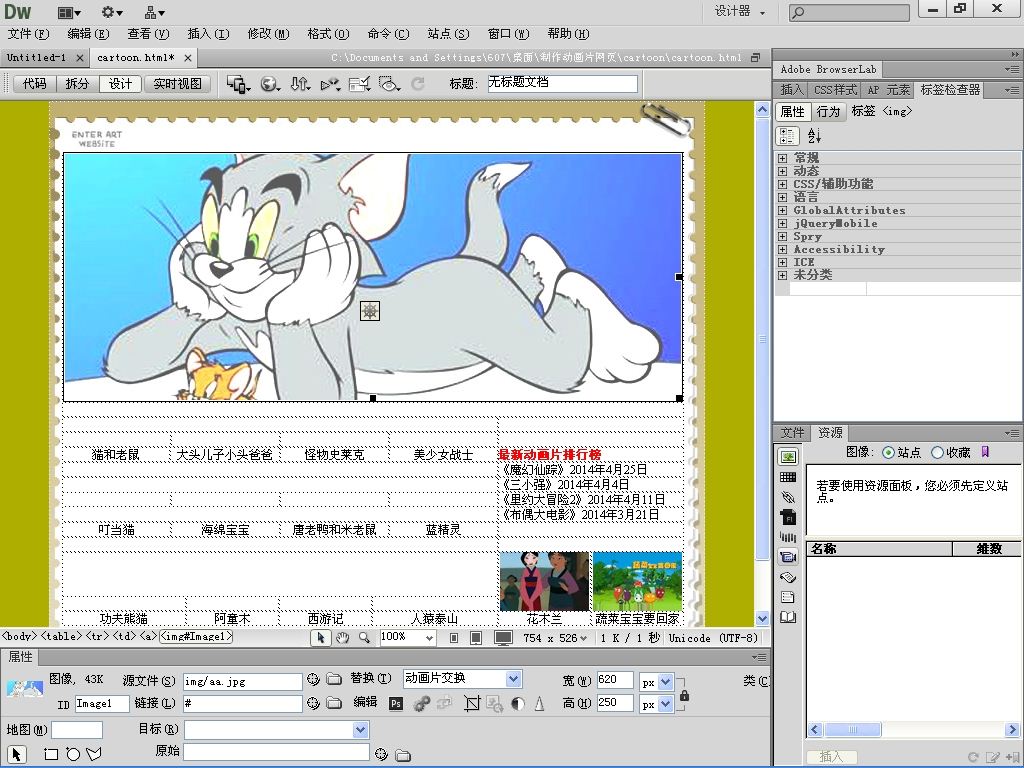
Task: Toggle 实时视图 live view
Action: [x=178, y=84]
